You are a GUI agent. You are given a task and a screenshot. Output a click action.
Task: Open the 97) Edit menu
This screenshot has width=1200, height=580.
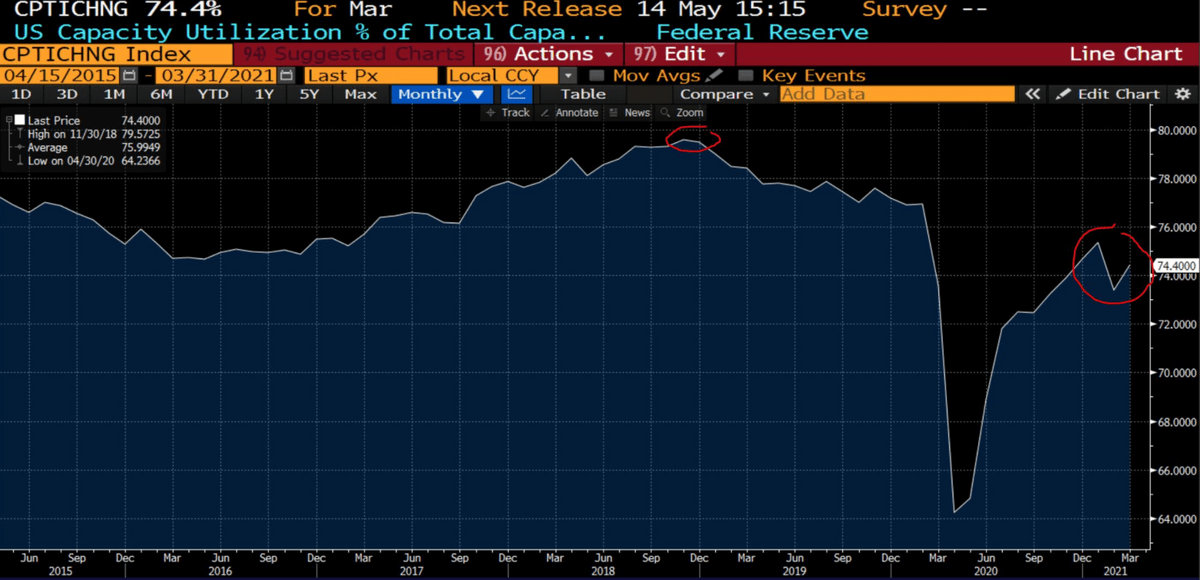(680, 54)
